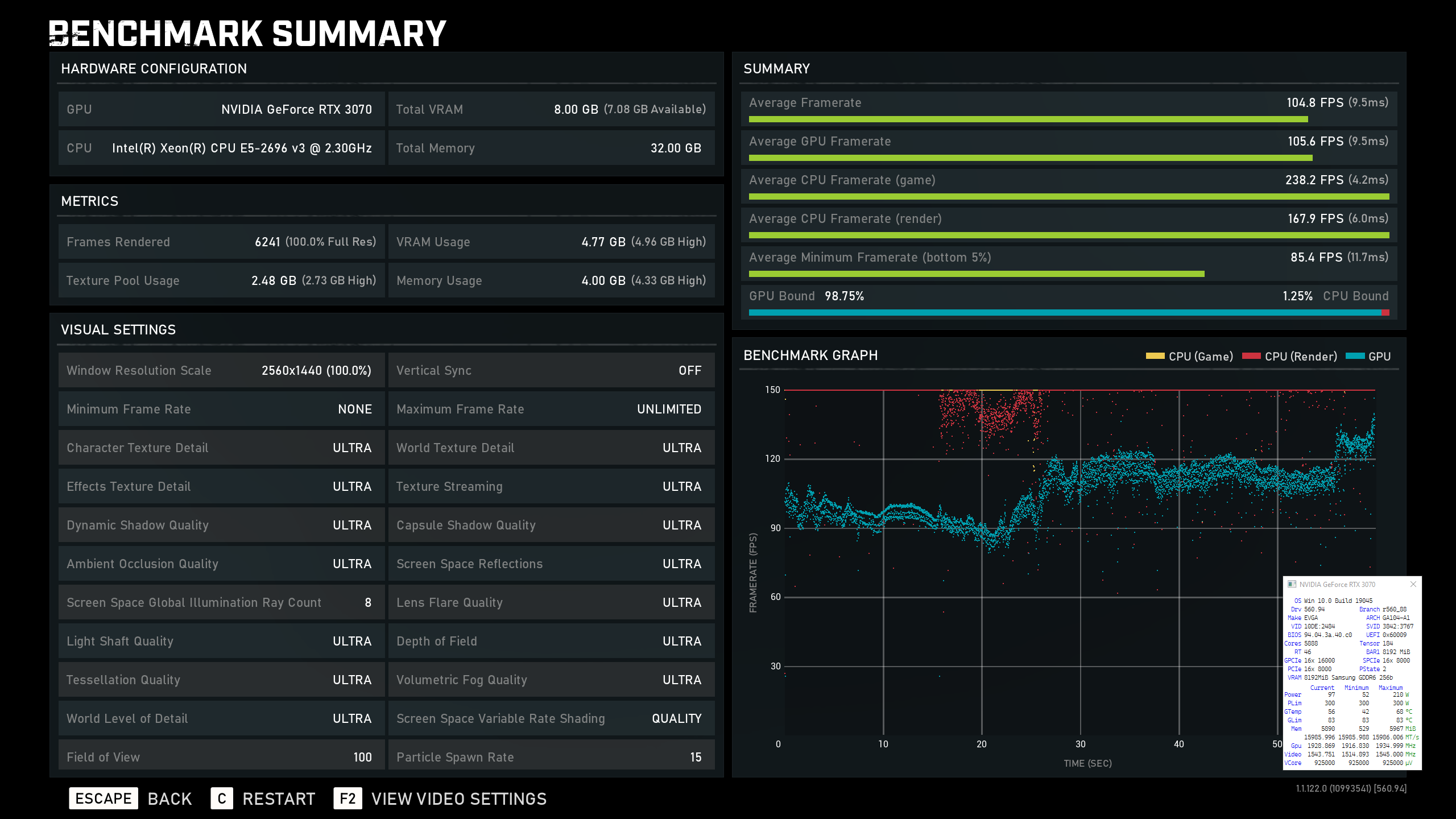The height and width of the screenshot is (819, 1456).
Task: Click the Average CPU Framerate (game) label
Action: [842, 180]
